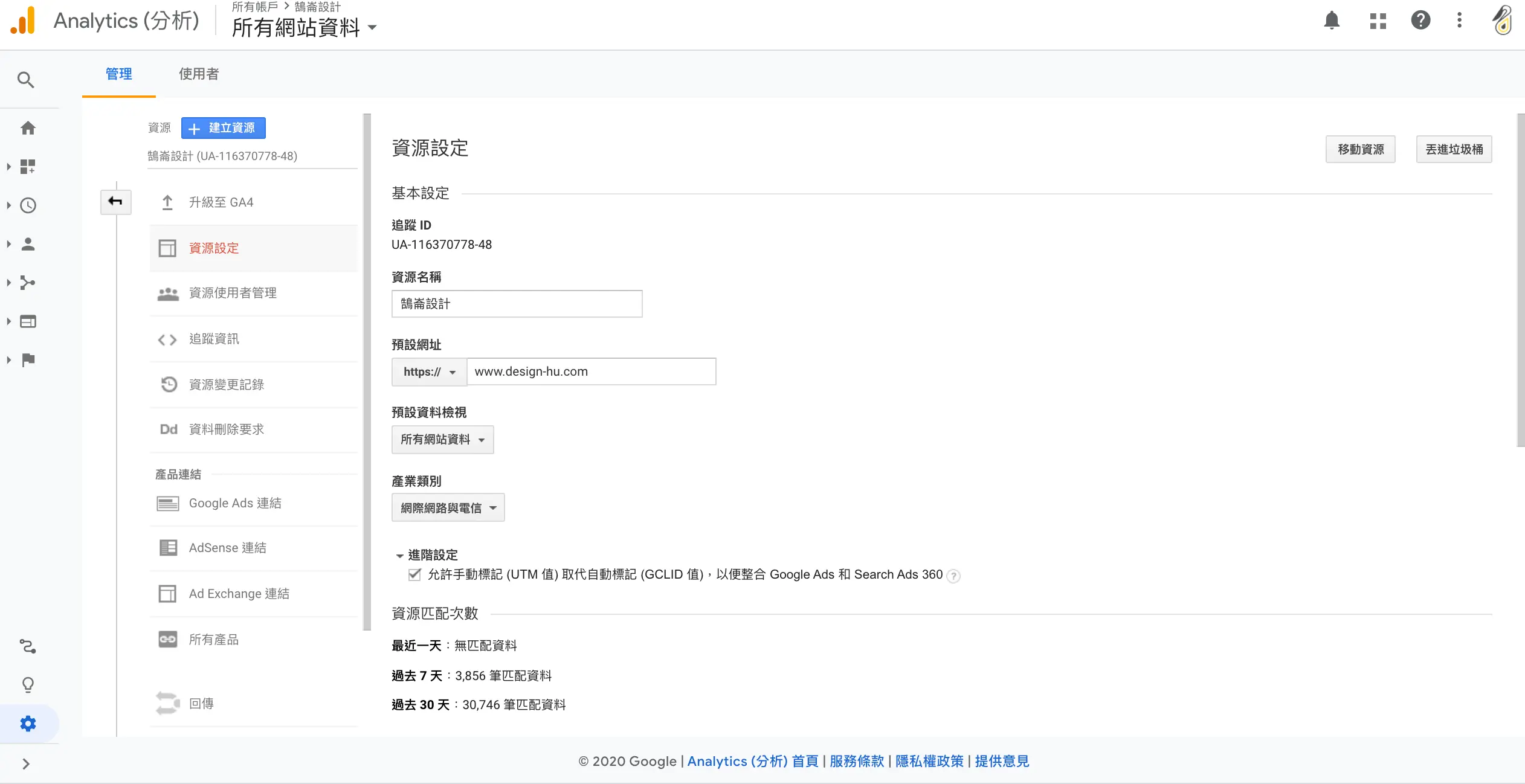
Task: Click the 資源名稱 input field
Action: coord(517,304)
